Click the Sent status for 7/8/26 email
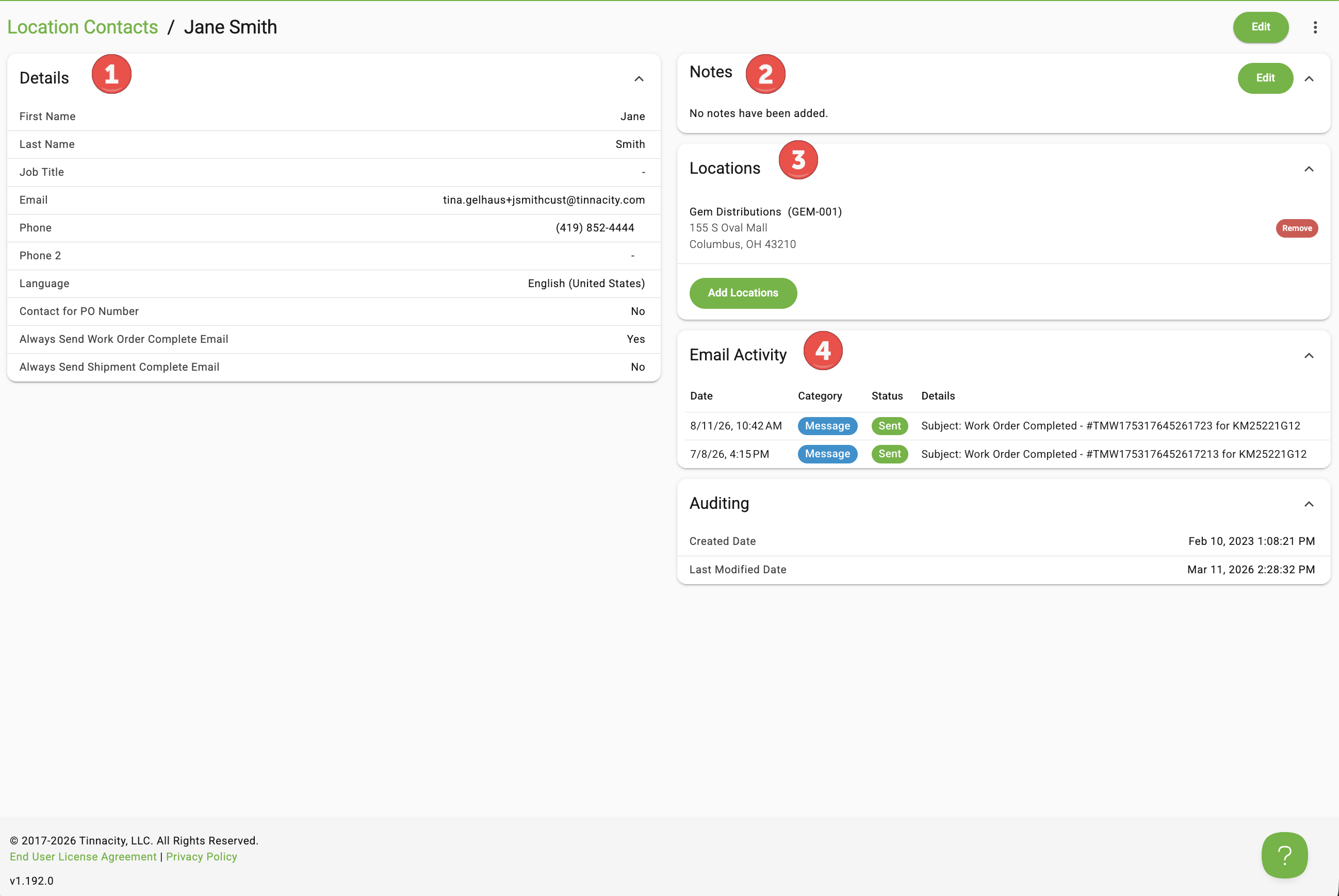 coord(890,454)
